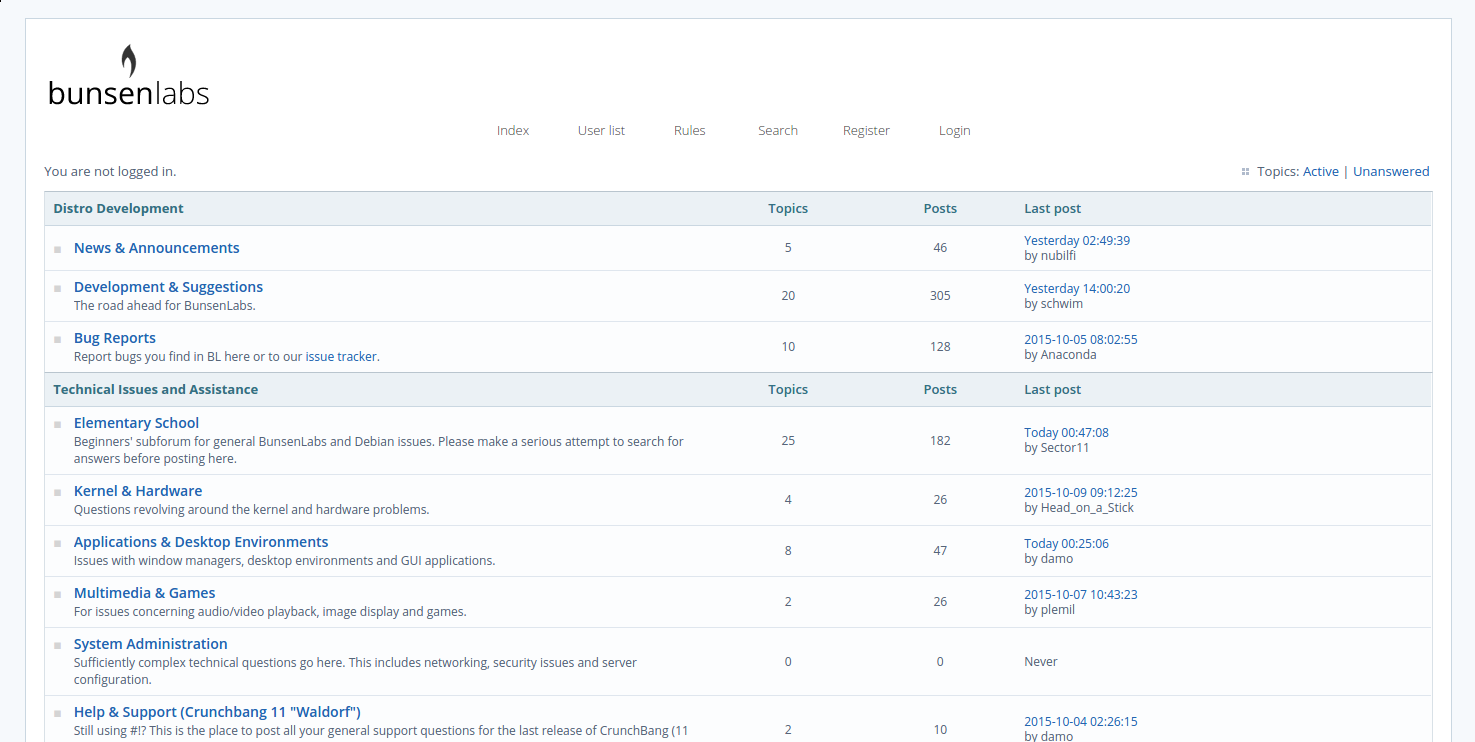Open the Index navigation item

pyautogui.click(x=513, y=130)
